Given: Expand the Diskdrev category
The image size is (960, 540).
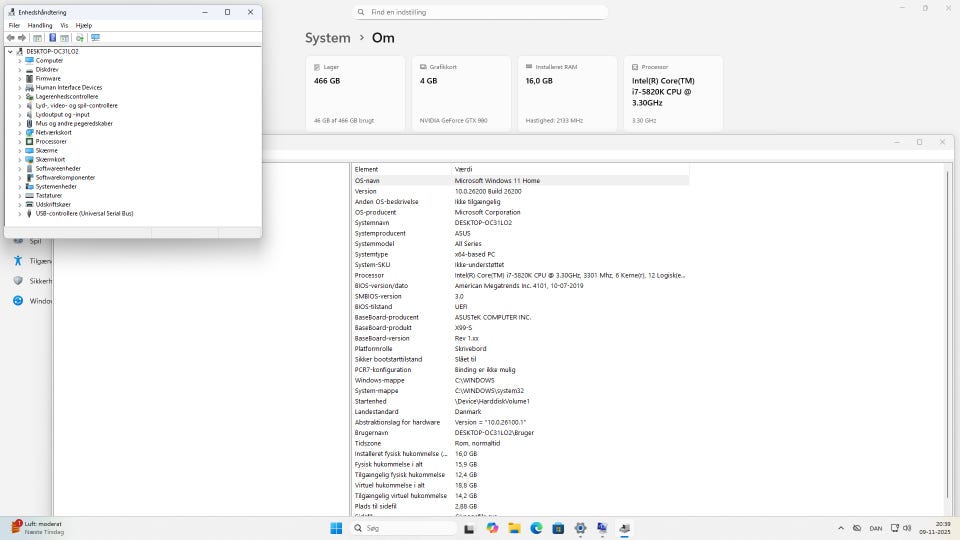Looking at the screenshot, I should point(19,69).
